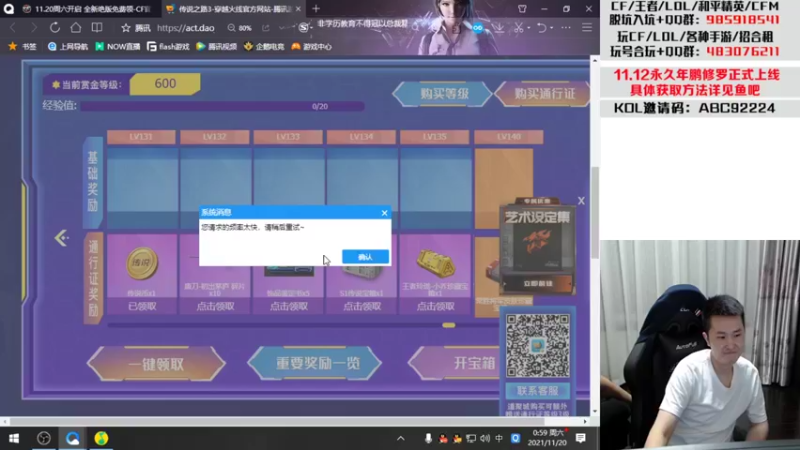Screen dimensions: 800x450
Task: Open the 企鹅电竞 bookmark
Action: [x=264, y=46]
